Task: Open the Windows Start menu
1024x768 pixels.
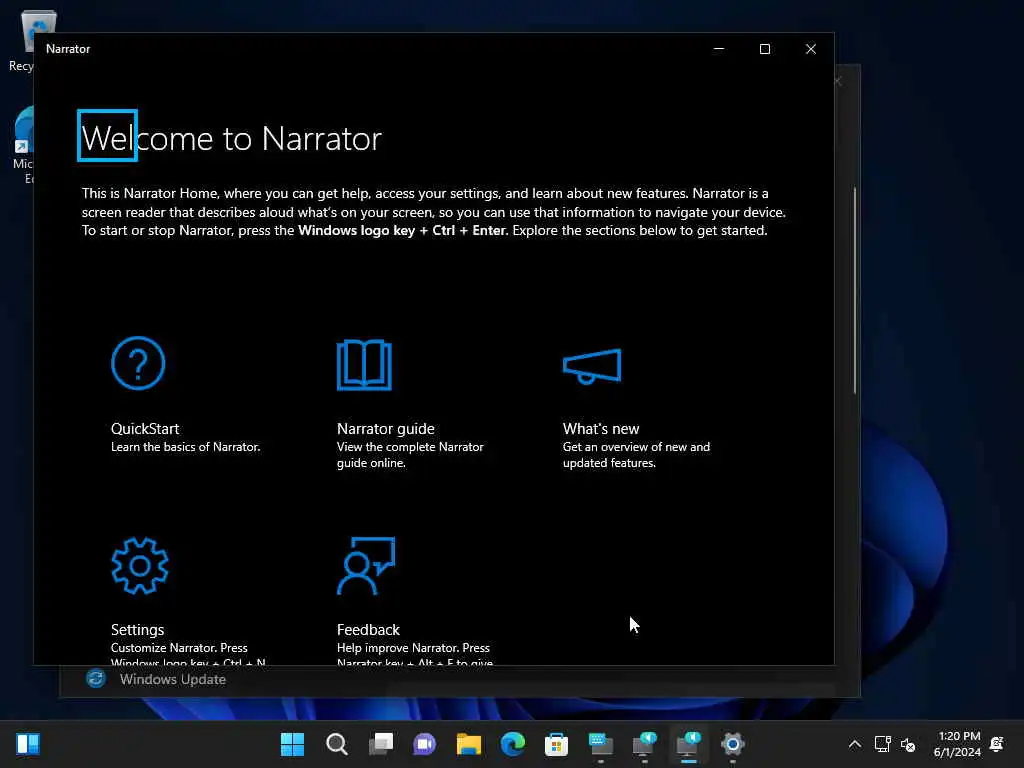Action: point(292,744)
